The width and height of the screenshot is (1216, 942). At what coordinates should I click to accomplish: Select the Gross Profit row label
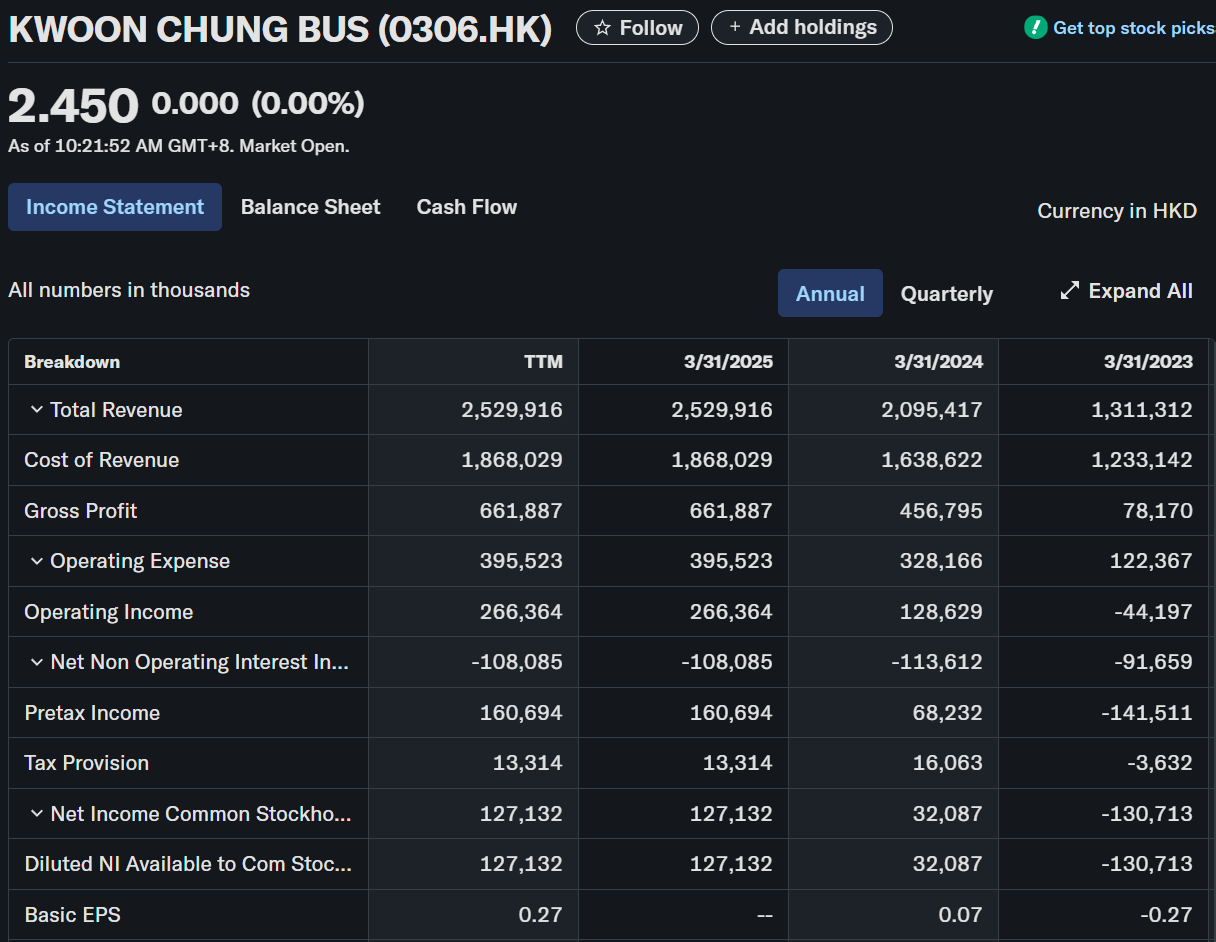point(81,511)
